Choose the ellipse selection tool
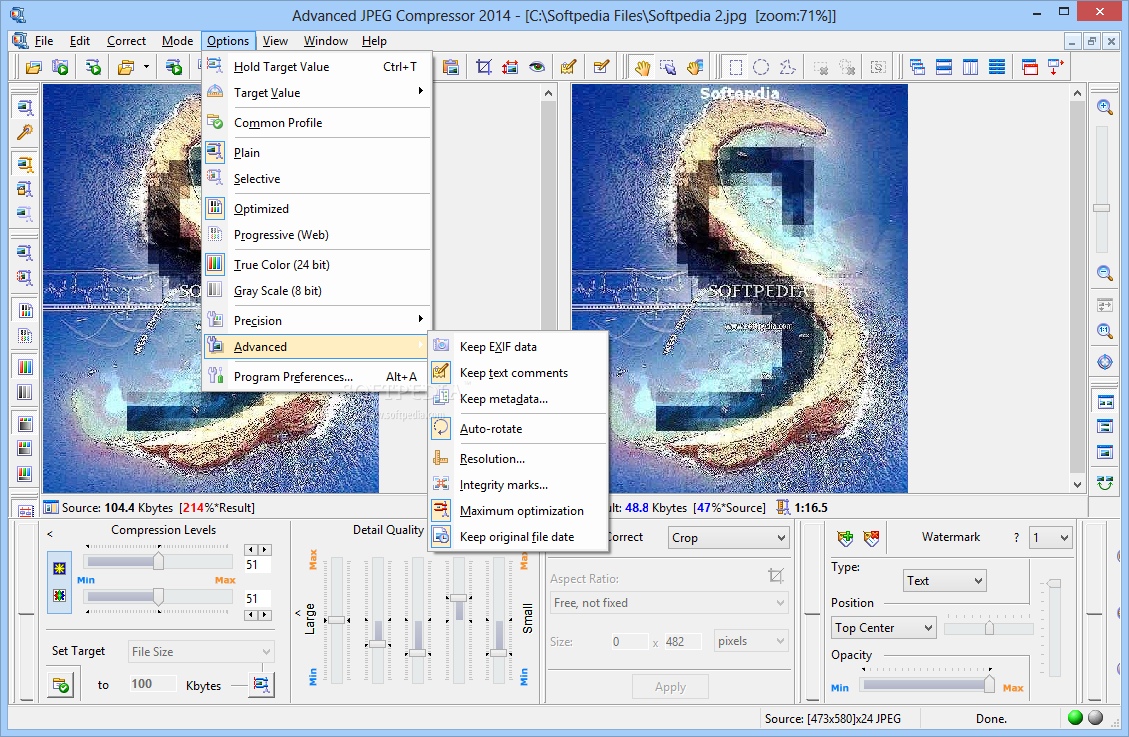Viewport: 1129px width, 737px height. click(761, 68)
